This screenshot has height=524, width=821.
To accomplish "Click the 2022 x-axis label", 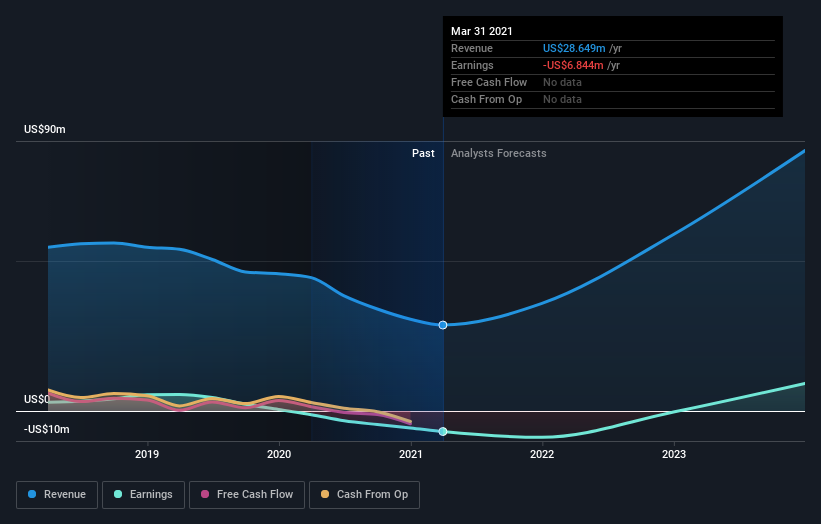I will tap(542, 454).
